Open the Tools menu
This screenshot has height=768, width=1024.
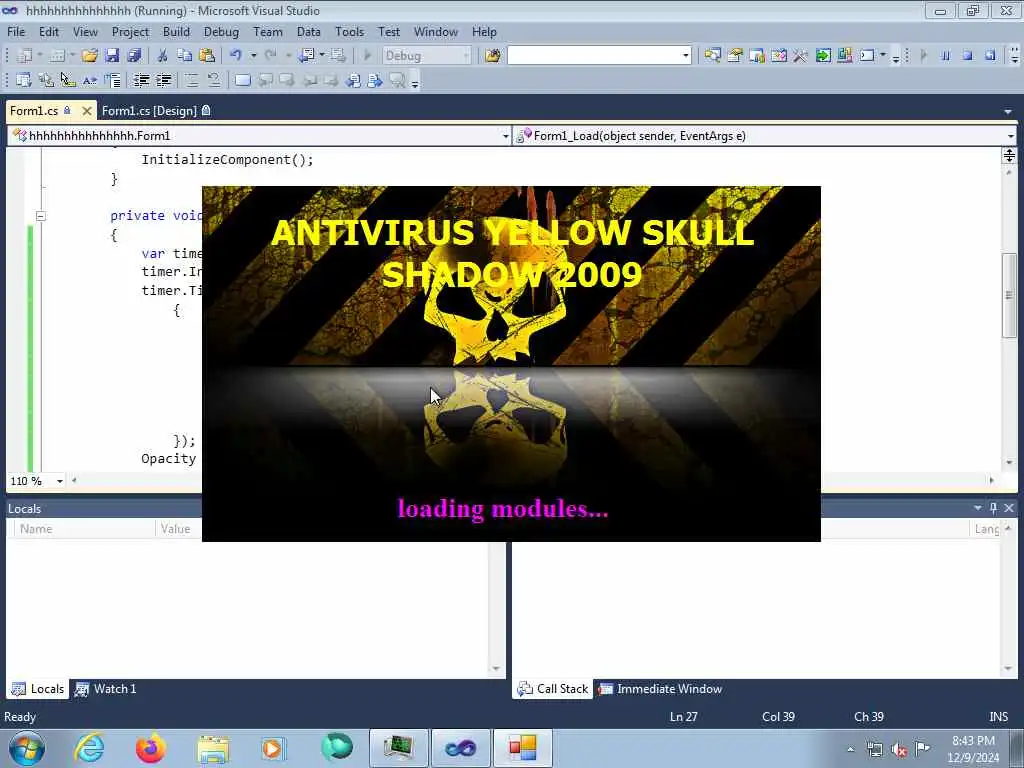click(x=349, y=31)
